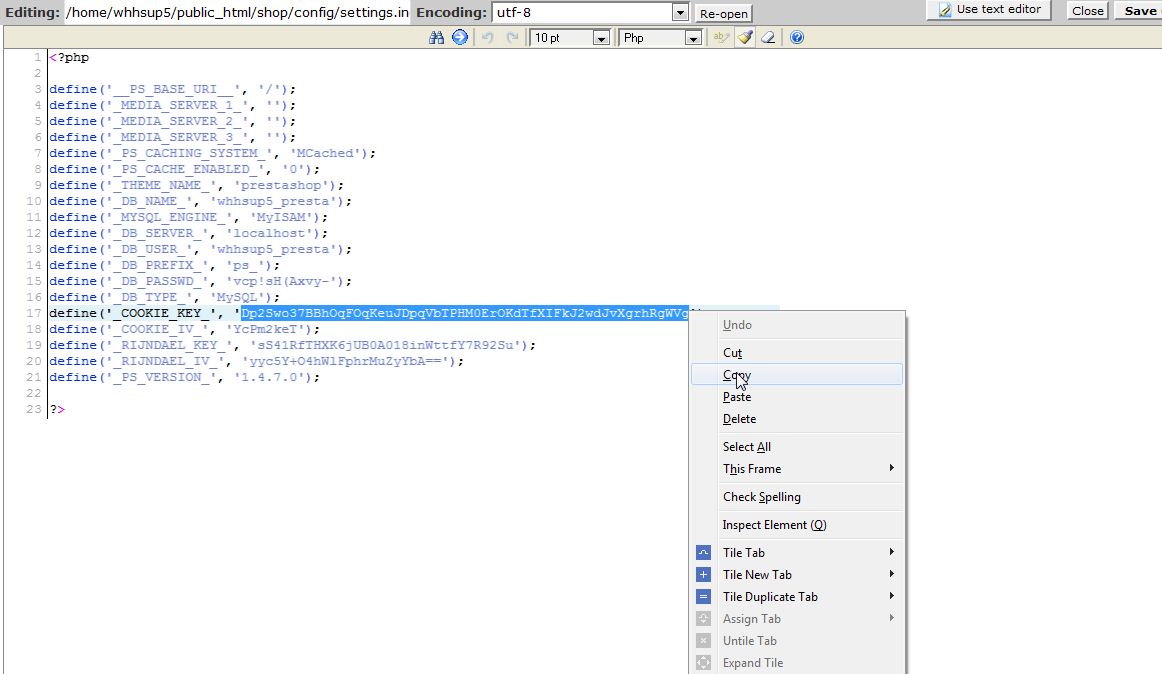Click the blue go-to-line arrow icon
Screen dimensions: 1162x674
459,38
